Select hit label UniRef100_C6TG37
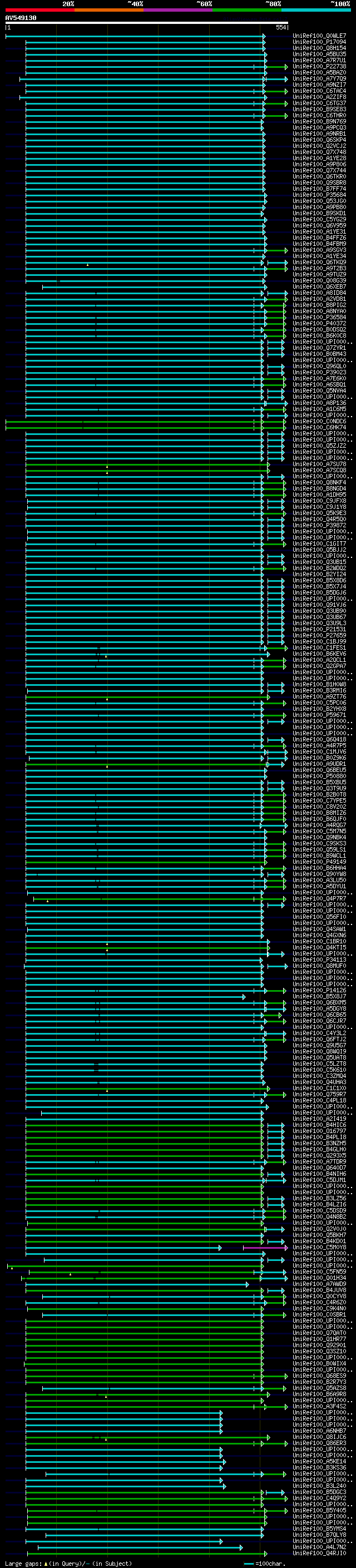This screenshot has height=1568, width=356. click(x=319, y=103)
